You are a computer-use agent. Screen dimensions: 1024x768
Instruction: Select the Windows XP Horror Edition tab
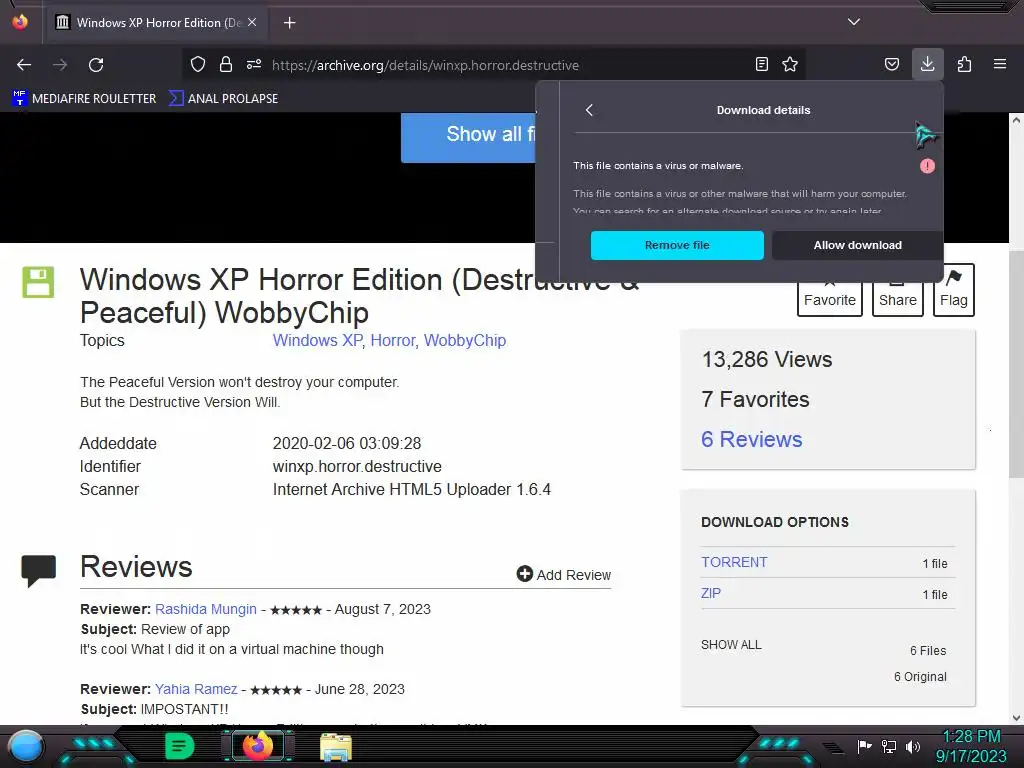[156, 22]
